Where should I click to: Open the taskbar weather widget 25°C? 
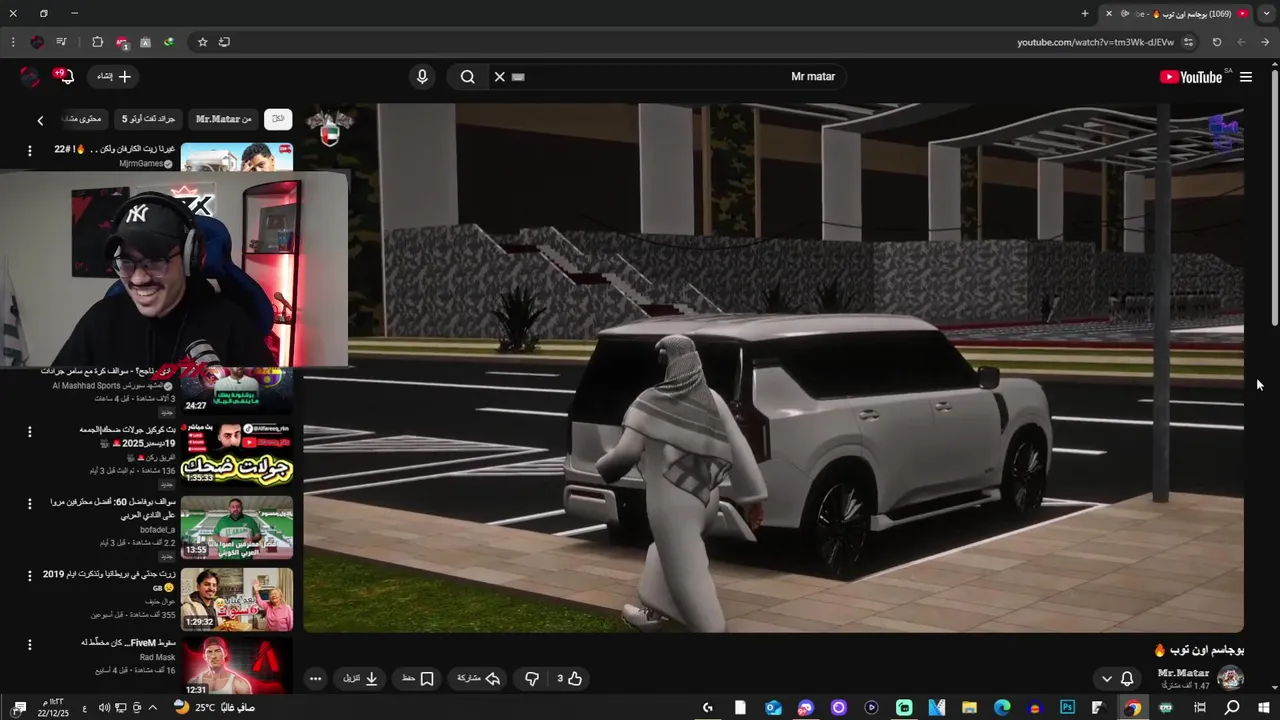tap(214, 708)
